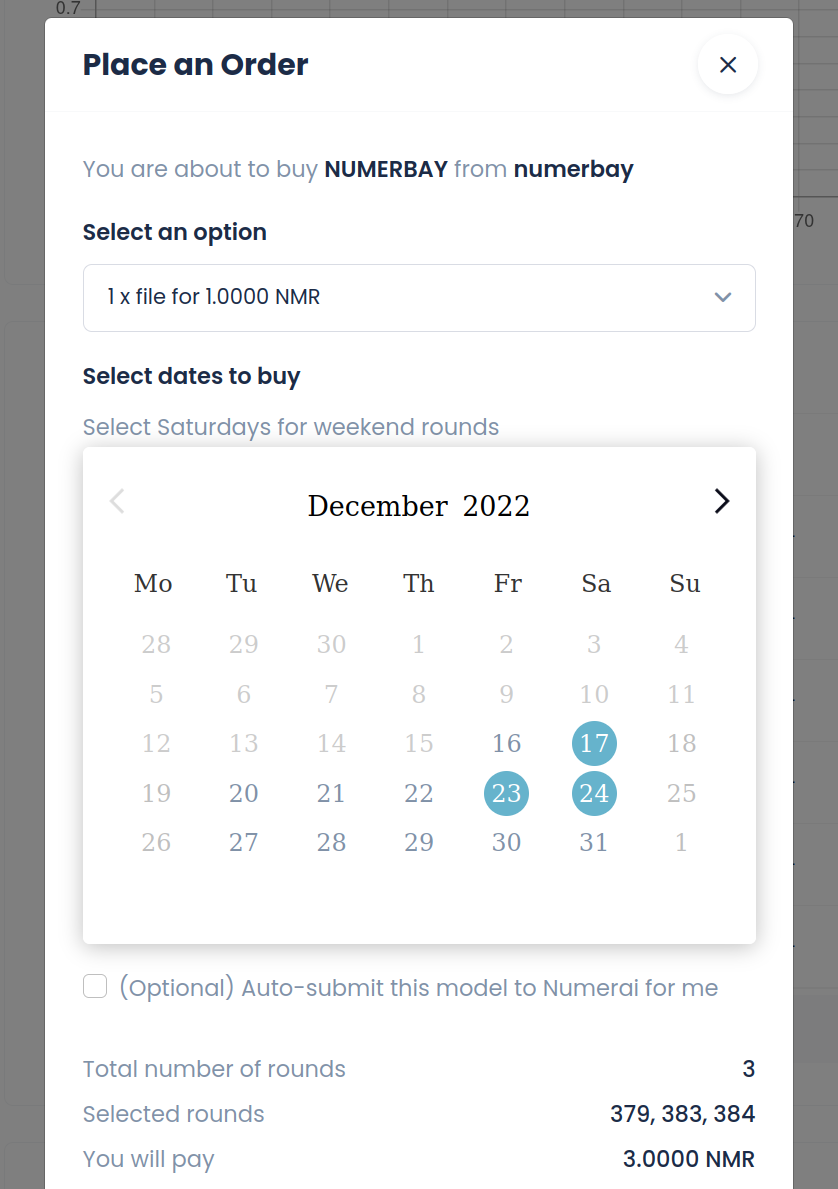This screenshot has height=1189, width=838.
Task: Click the auto-submit option label text
Action: tap(419, 988)
